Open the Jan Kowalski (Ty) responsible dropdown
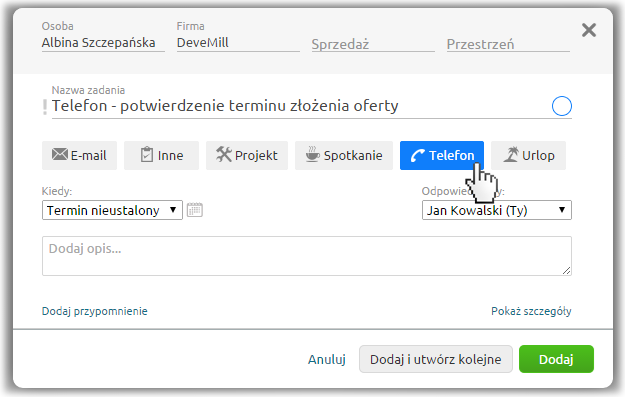Image resolution: width=625 pixels, height=397 pixels. click(x=497, y=210)
